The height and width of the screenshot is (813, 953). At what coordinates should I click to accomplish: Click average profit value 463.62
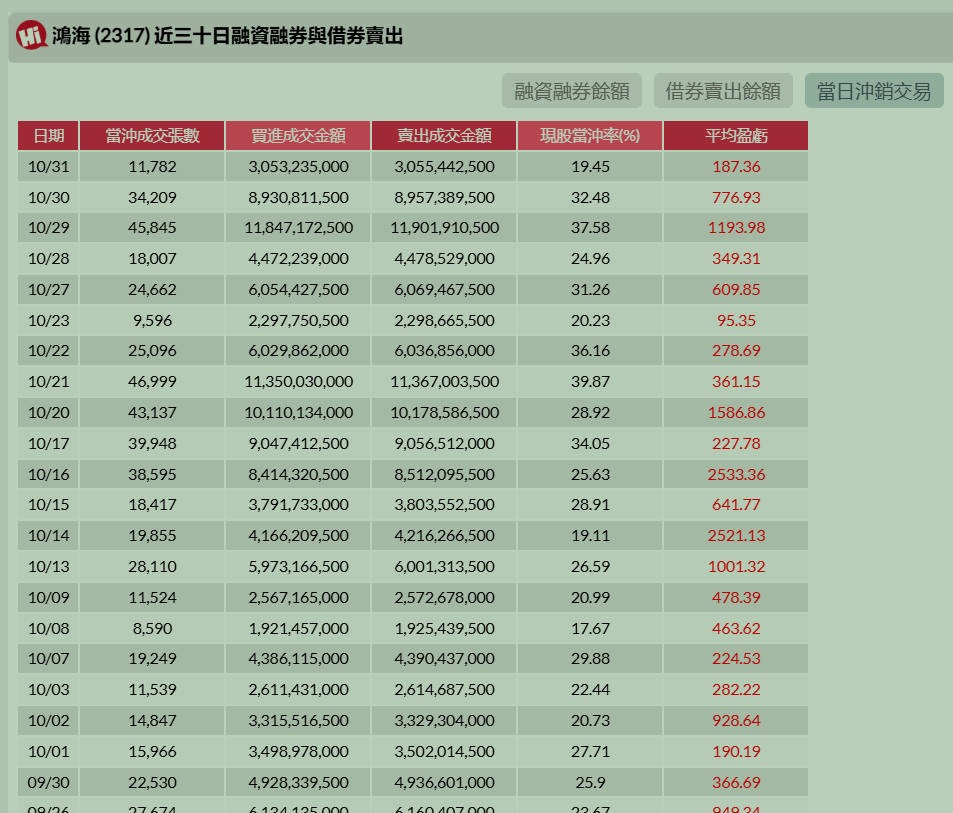click(x=736, y=628)
